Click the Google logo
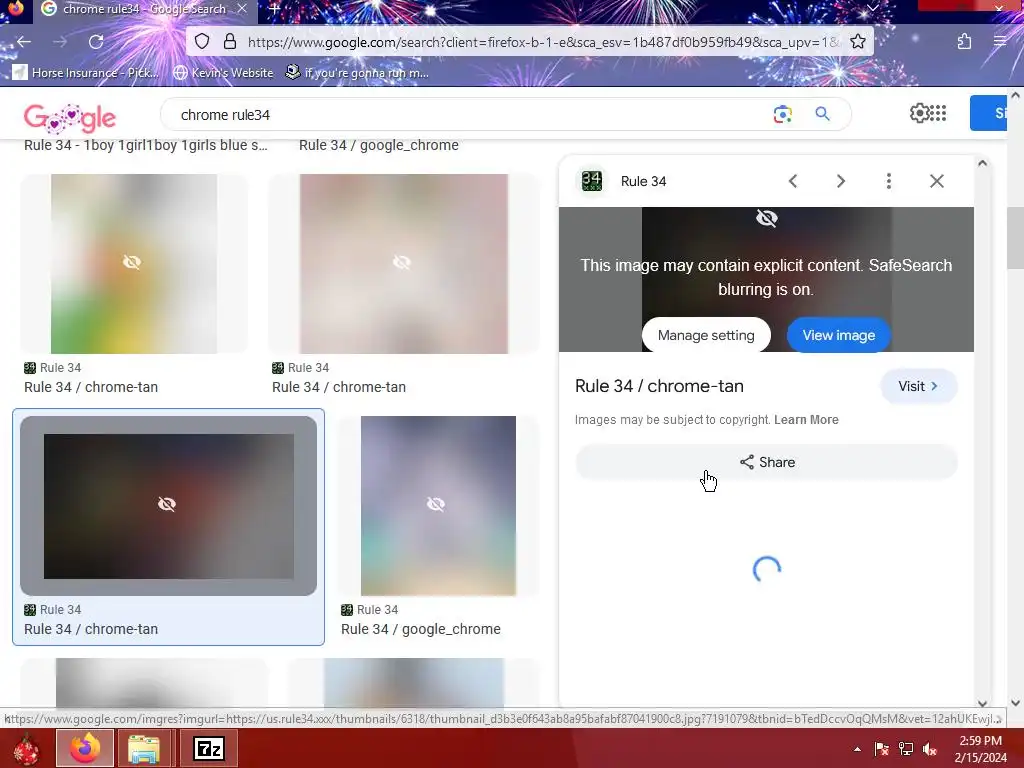1024x768 pixels. (70, 118)
